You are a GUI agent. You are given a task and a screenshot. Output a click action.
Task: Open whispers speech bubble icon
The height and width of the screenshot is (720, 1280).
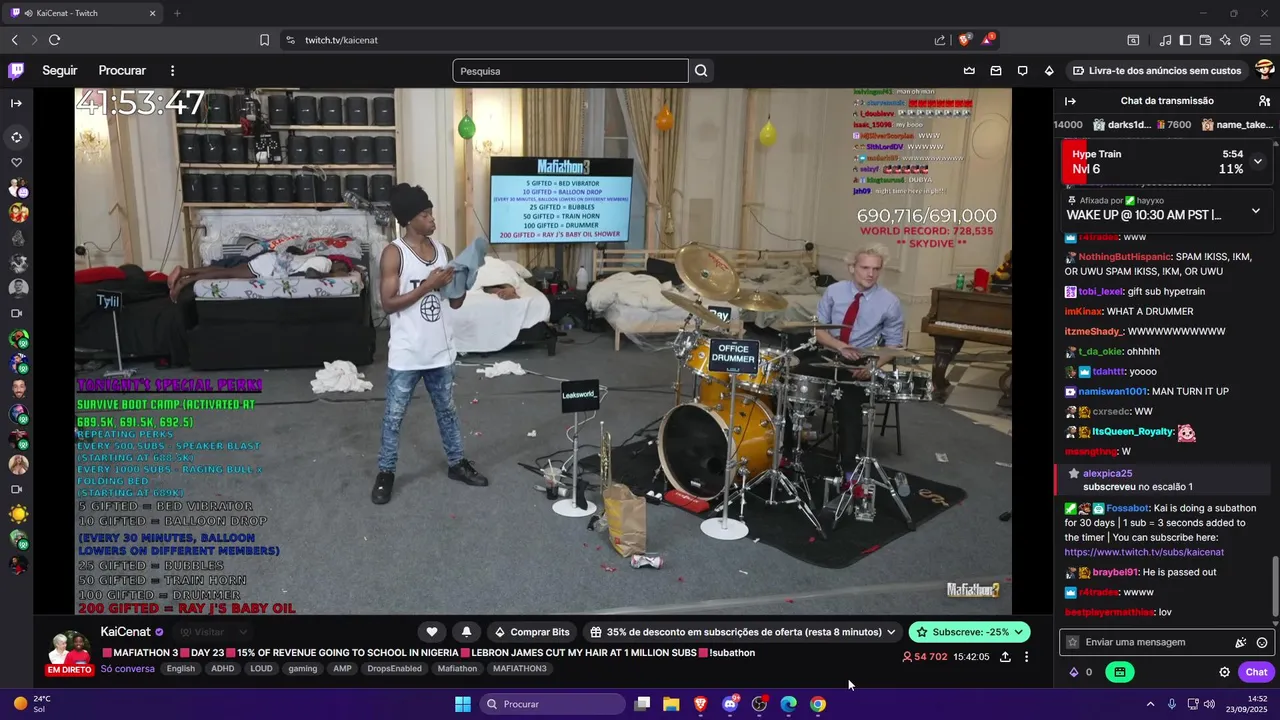pyautogui.click(x=1022, y=71)
